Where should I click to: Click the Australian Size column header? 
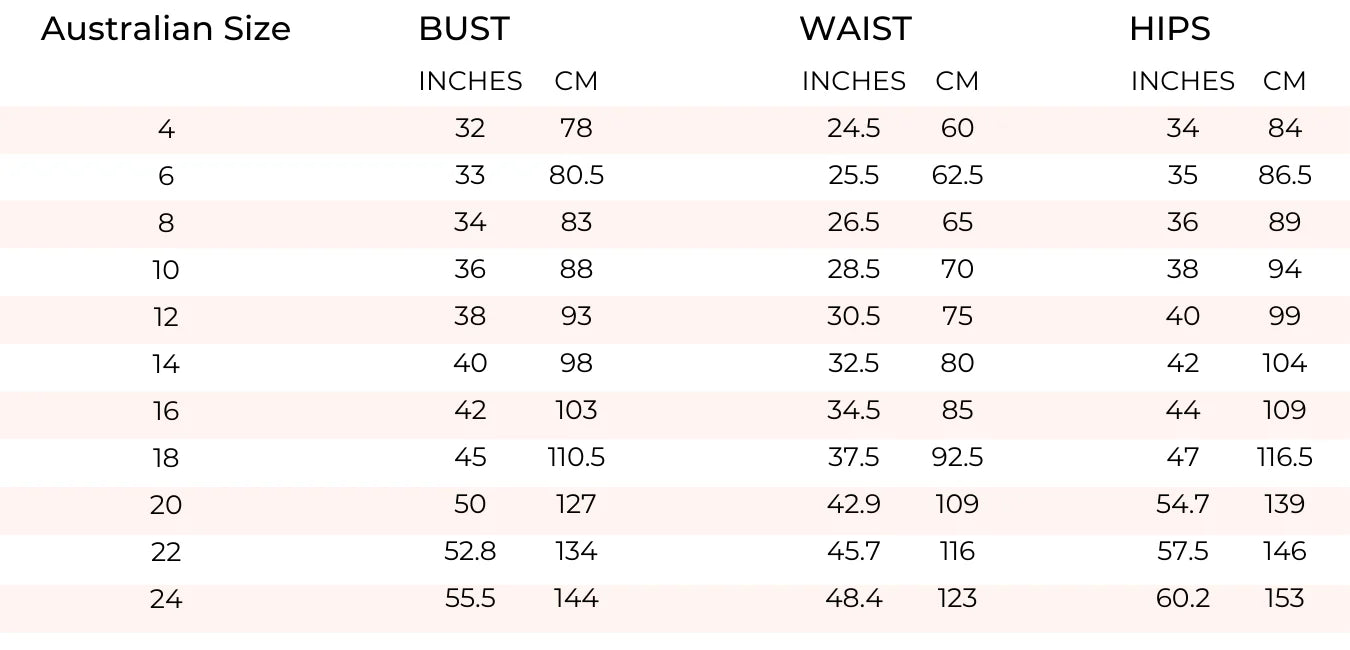[x=166, y=29]
